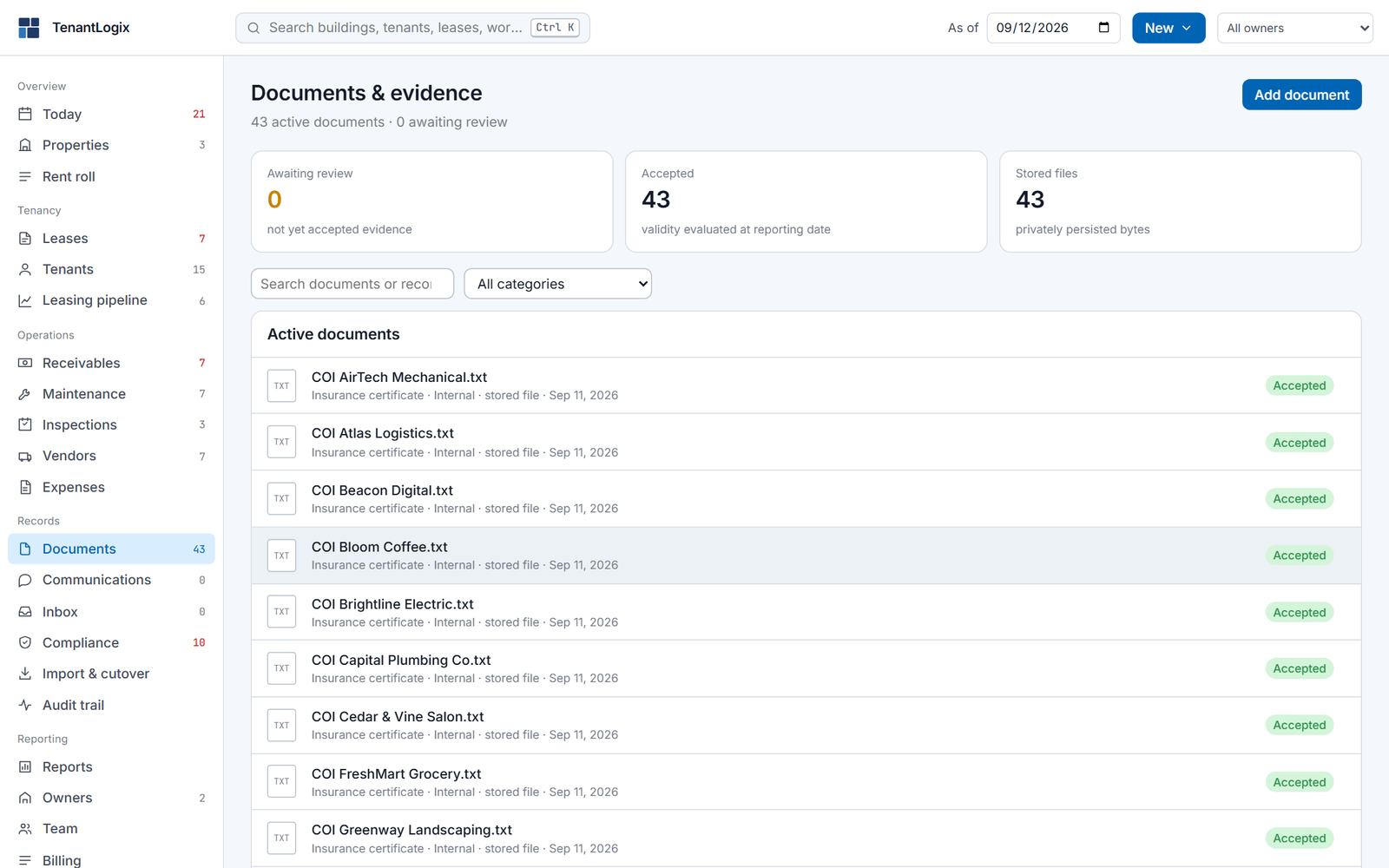The height and width of the screenshot is (868, 1389).
Task: Open COI Atlas Logistics.txt document
Action: 806,442
